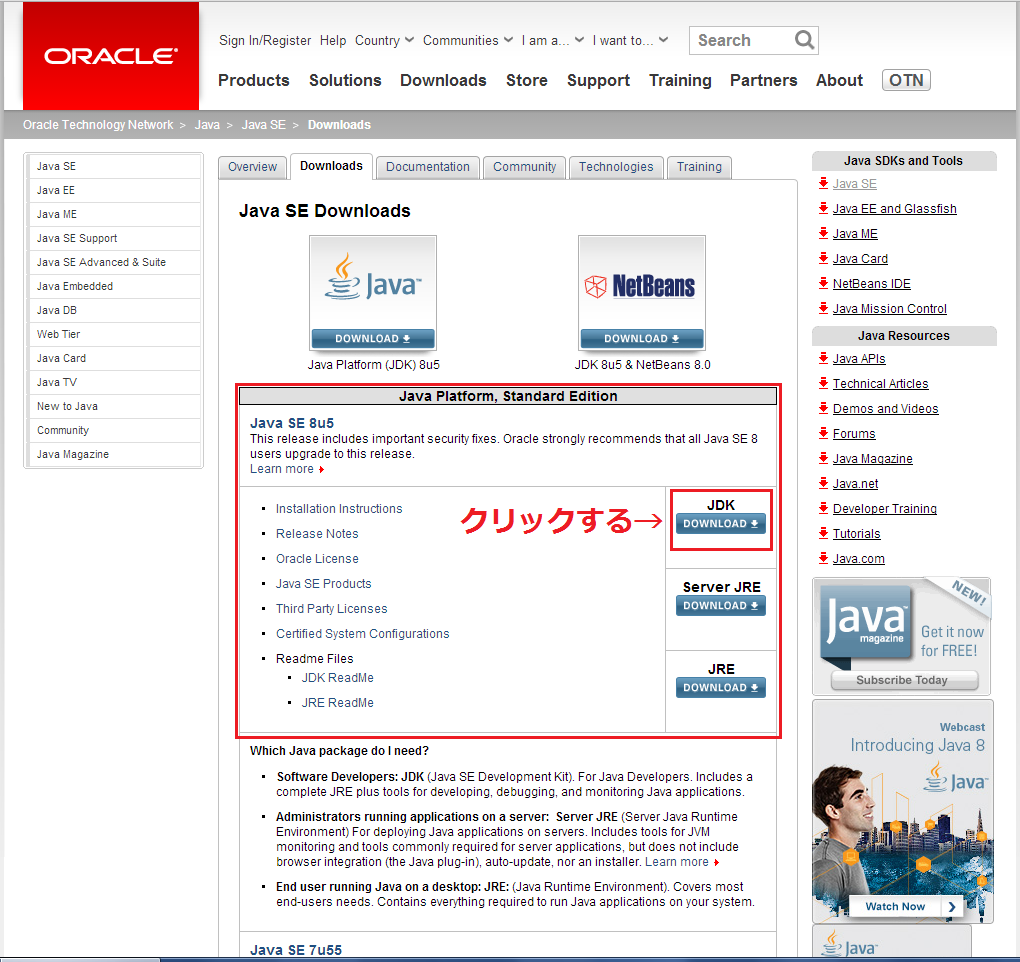Click red arrow icon beside NetBeans IDE link

click(x=824, y=283)
